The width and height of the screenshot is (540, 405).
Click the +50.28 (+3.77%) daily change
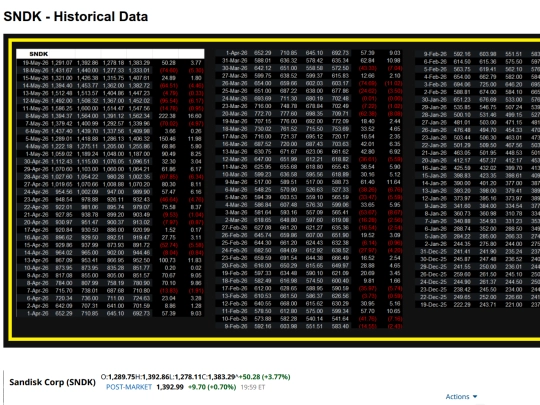point(265,377)
